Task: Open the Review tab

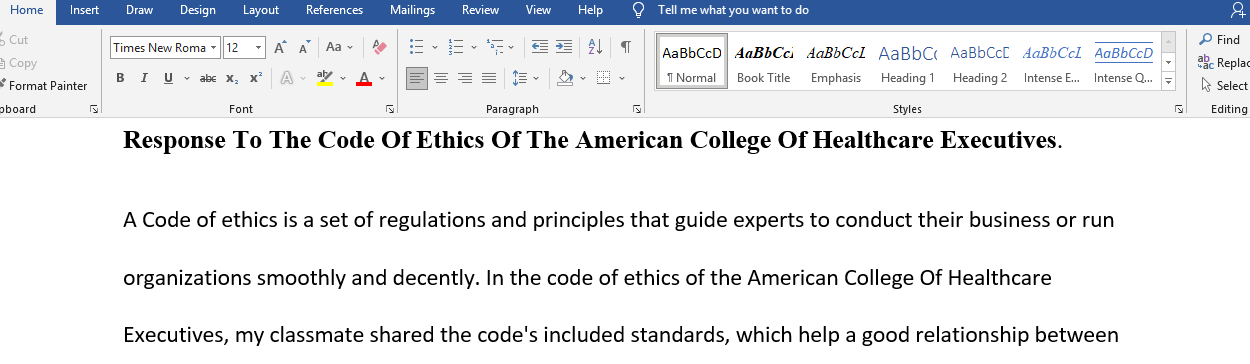Action: point(480,10)
